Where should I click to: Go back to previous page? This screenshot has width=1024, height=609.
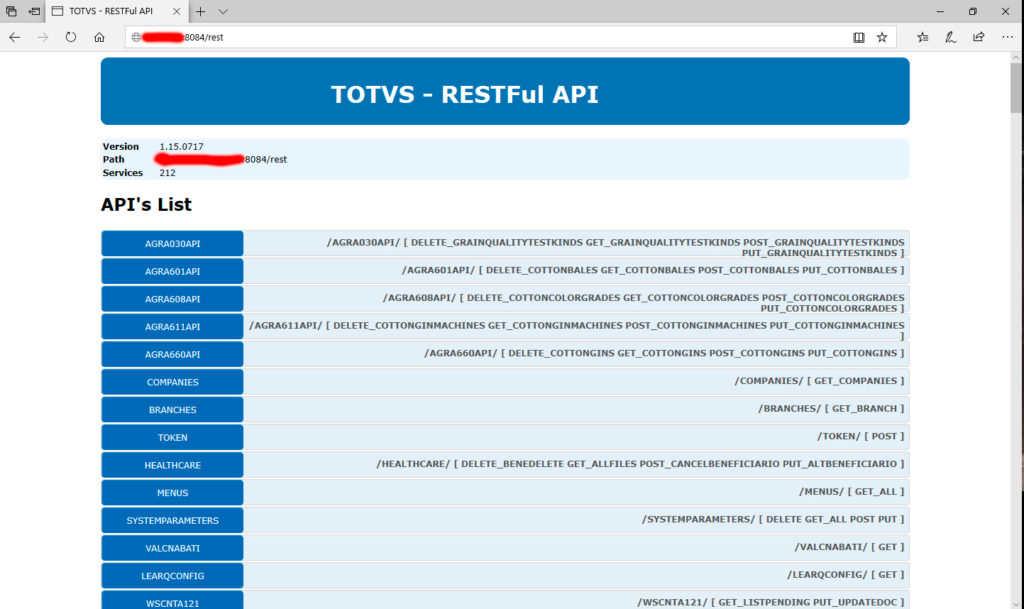(14, 37)
